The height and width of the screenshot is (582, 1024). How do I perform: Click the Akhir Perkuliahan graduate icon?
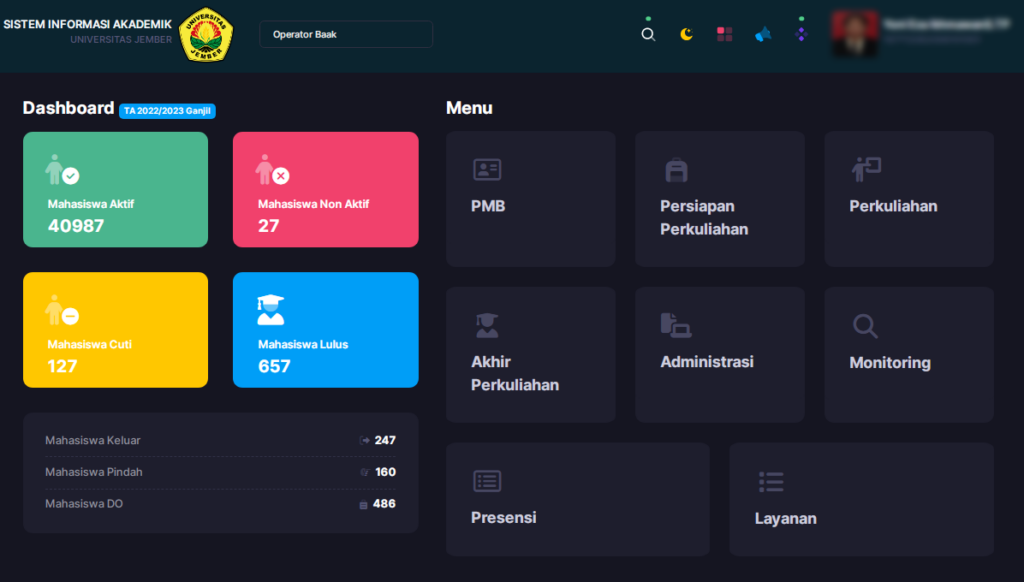tap(487, 325)
